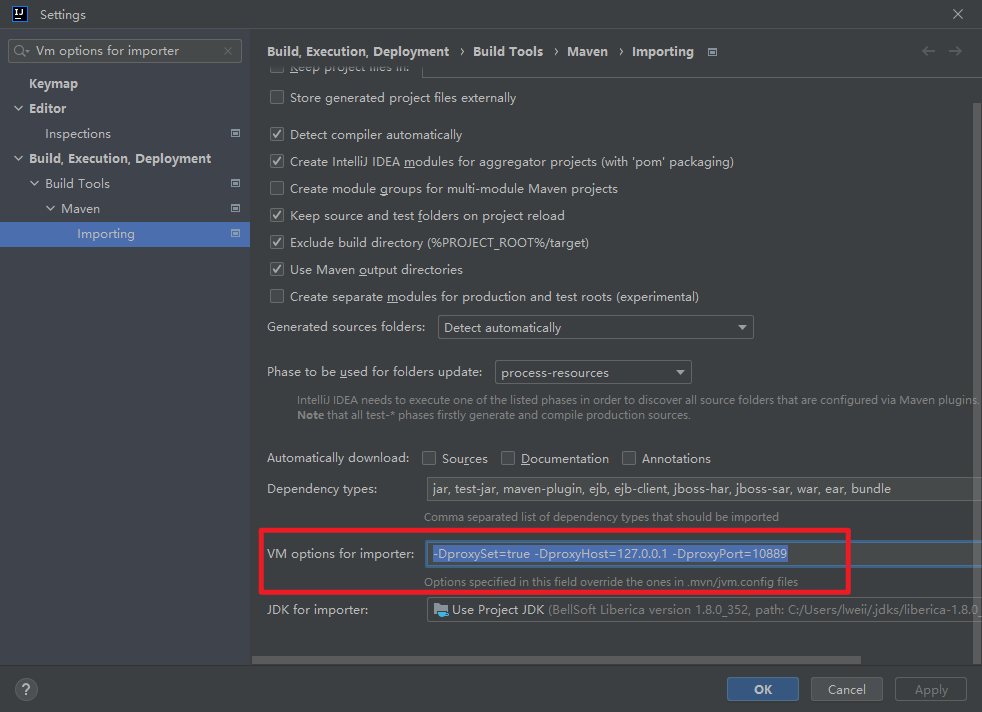Confirm settings with OK button
Screen dimensions: 982x712
763,689
